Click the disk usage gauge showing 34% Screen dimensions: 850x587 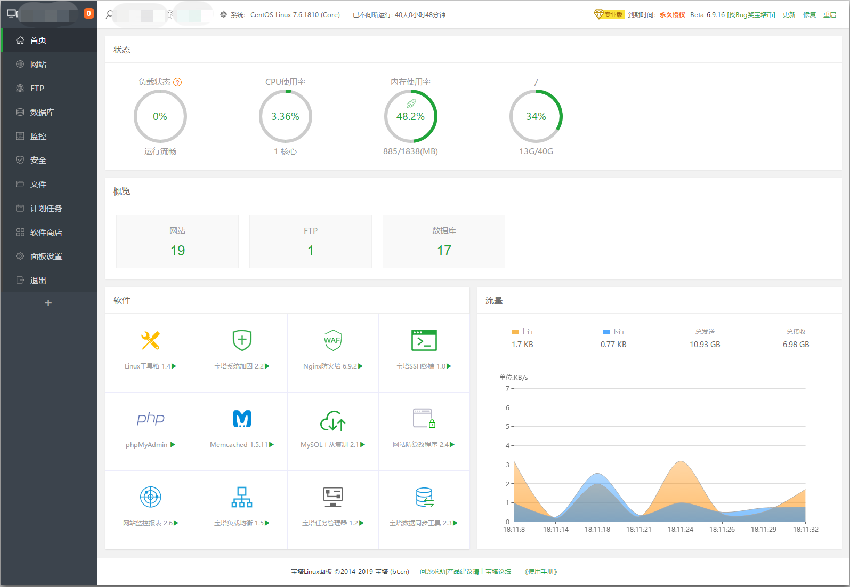[x=536, y=117]
